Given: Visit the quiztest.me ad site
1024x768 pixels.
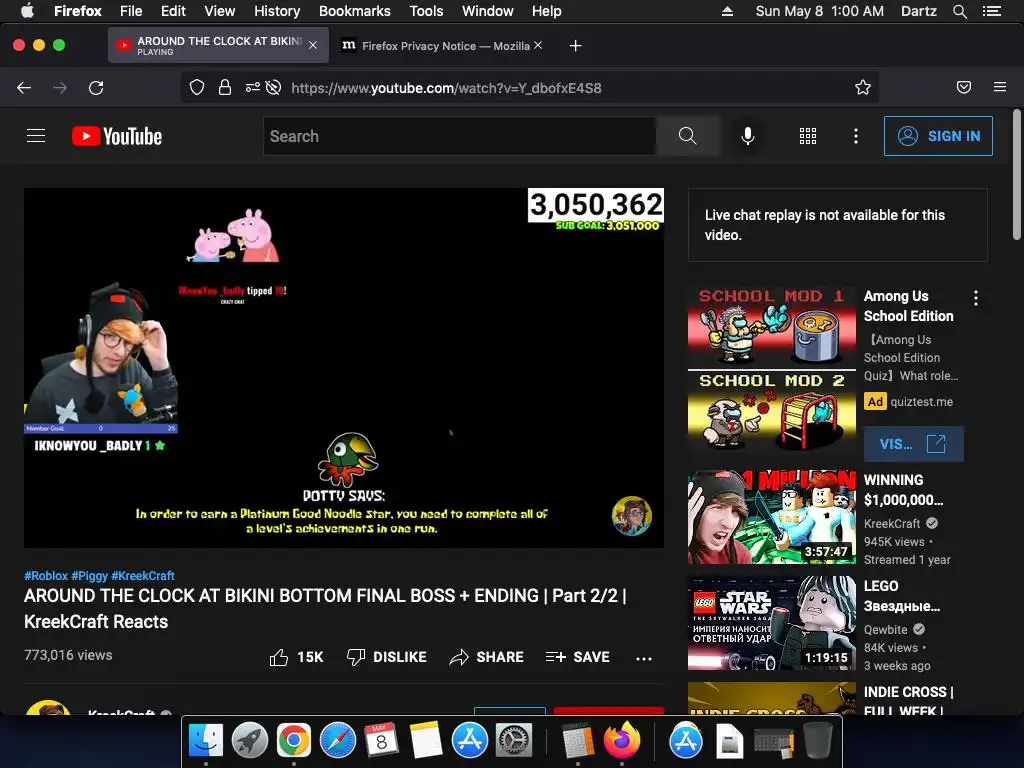Looking at the screenshot, I should click(914, 444).
